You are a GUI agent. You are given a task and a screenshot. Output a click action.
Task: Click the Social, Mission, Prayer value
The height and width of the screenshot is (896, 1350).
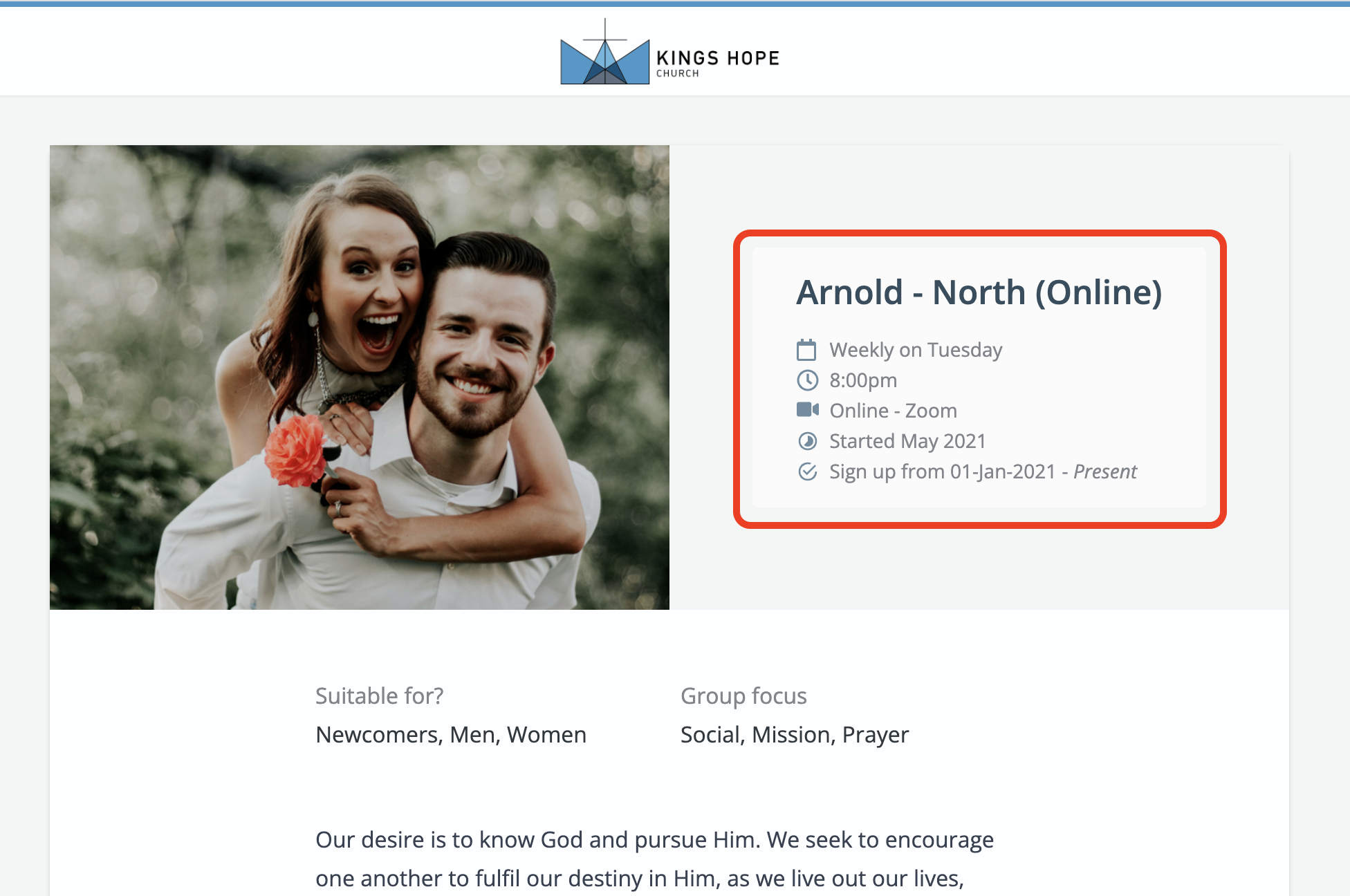tap(794, 734)
